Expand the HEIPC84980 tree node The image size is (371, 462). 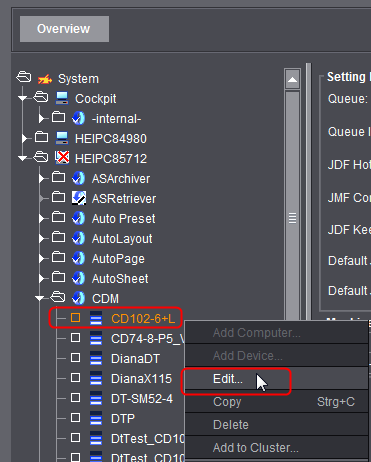24,138
